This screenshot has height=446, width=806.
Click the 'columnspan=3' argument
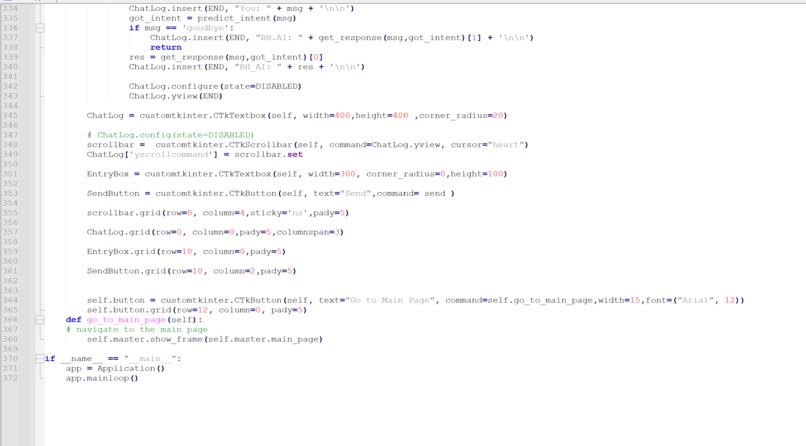click(x=308, y=232)
